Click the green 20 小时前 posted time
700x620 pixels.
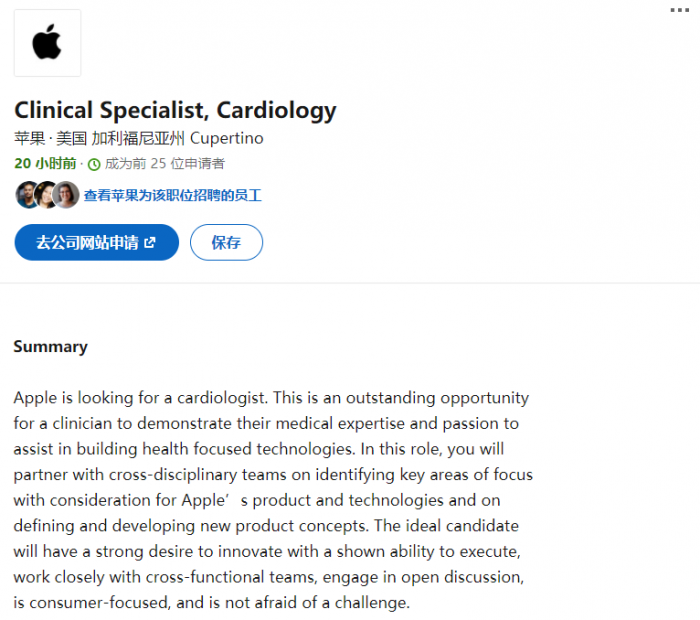[x=44, y=163]
